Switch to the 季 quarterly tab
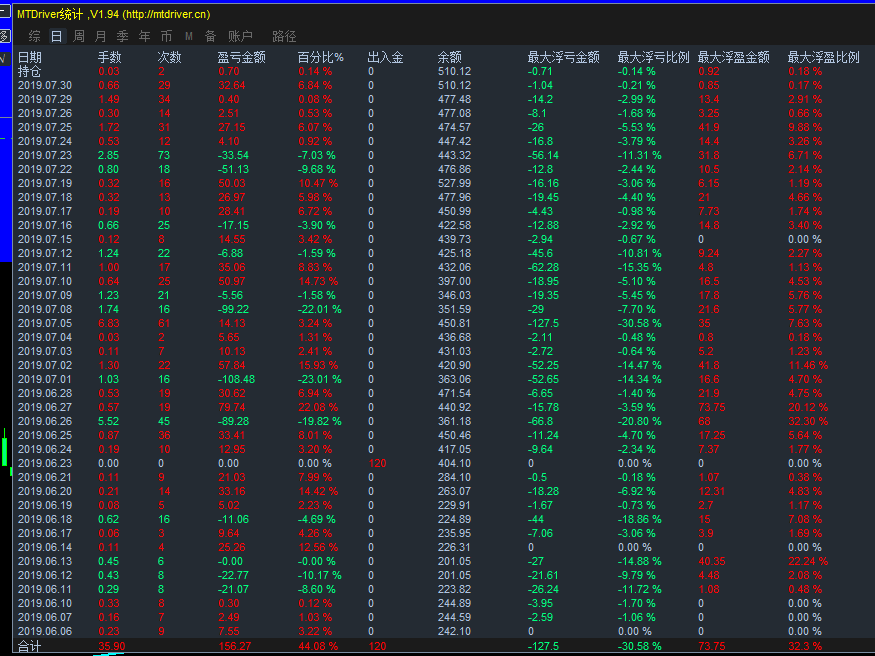The image size is (875, 656). pos(123,37)
